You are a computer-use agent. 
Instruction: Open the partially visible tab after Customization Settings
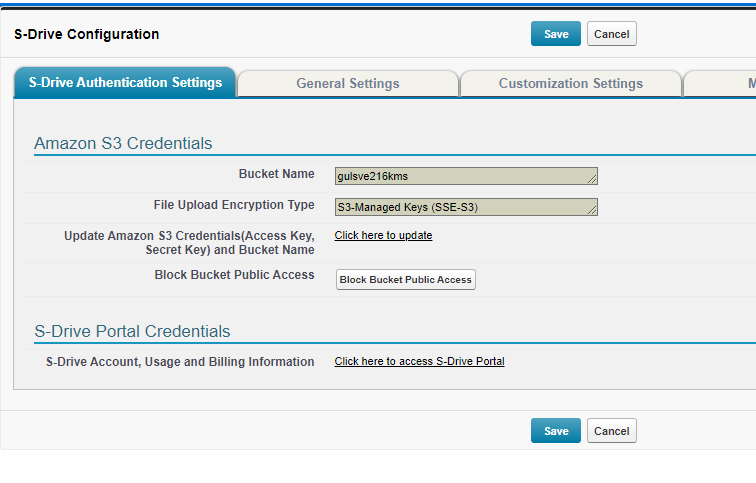click(720, 83)
